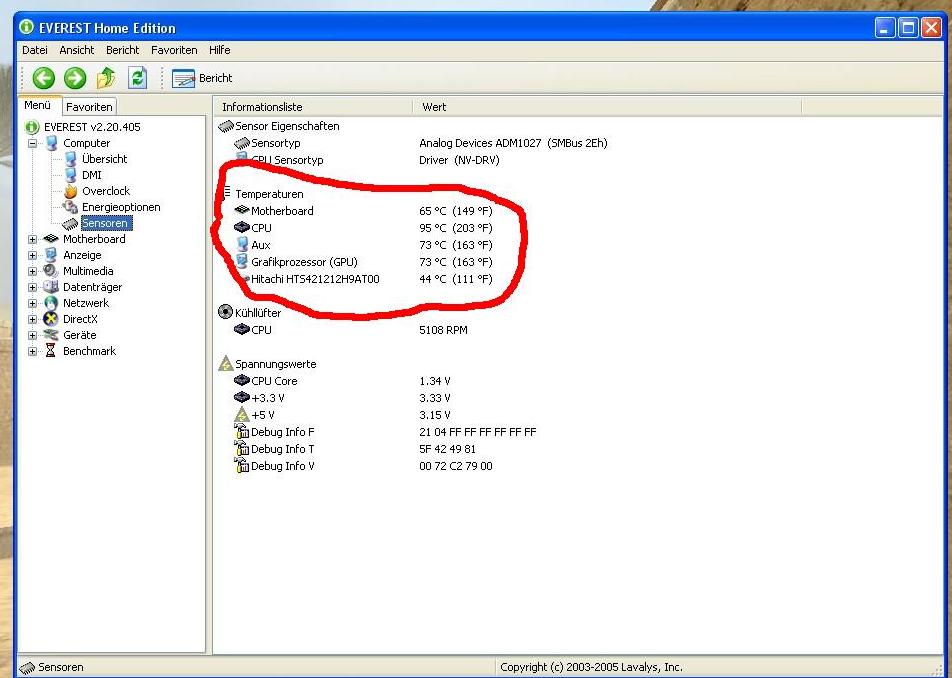Switch to the Favoriten tab
Screen dimensions: 952x678
(x=89, y=107)
